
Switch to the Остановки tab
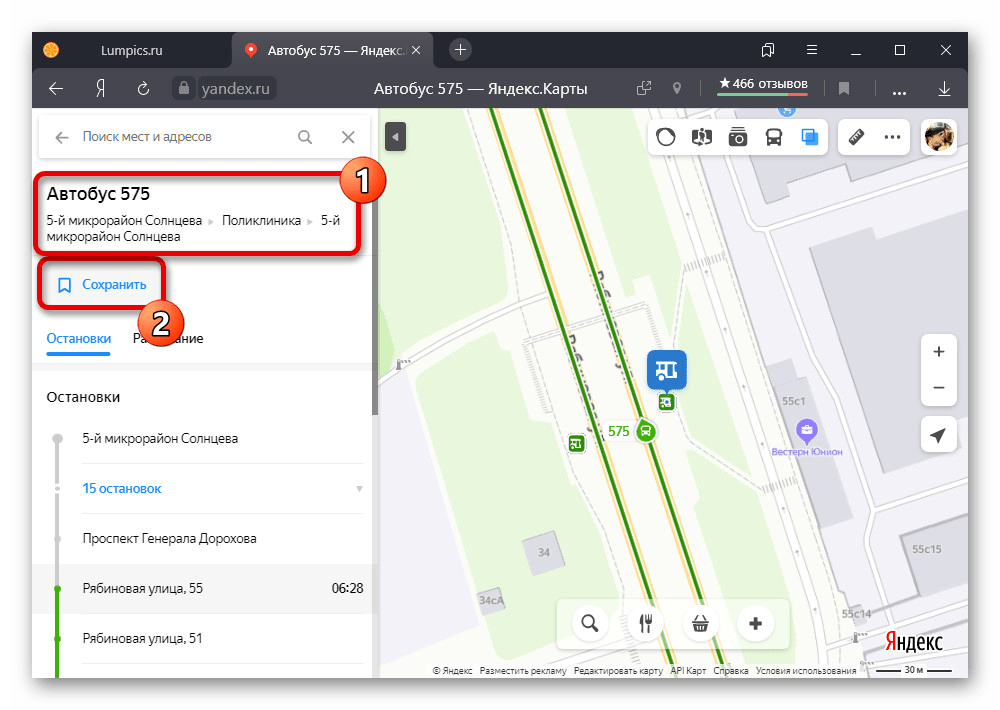[79, 339]
